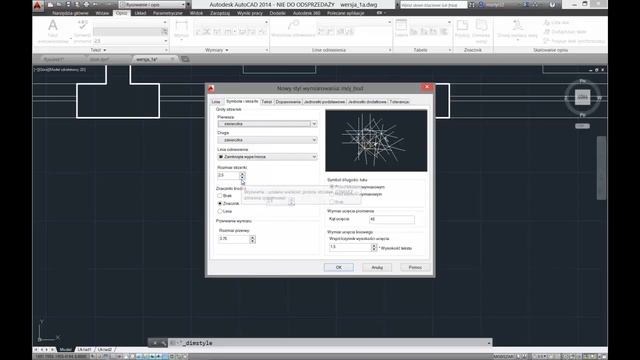640x360 pixels.
Task: Click the dimension style preview image
Action: 376,140
